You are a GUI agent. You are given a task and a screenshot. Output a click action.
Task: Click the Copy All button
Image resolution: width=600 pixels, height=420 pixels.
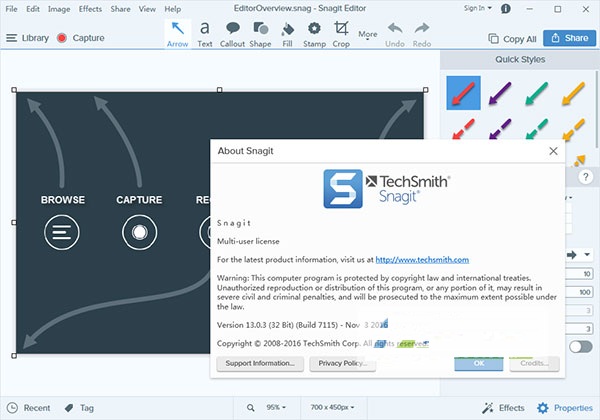[x=512, y=39]
